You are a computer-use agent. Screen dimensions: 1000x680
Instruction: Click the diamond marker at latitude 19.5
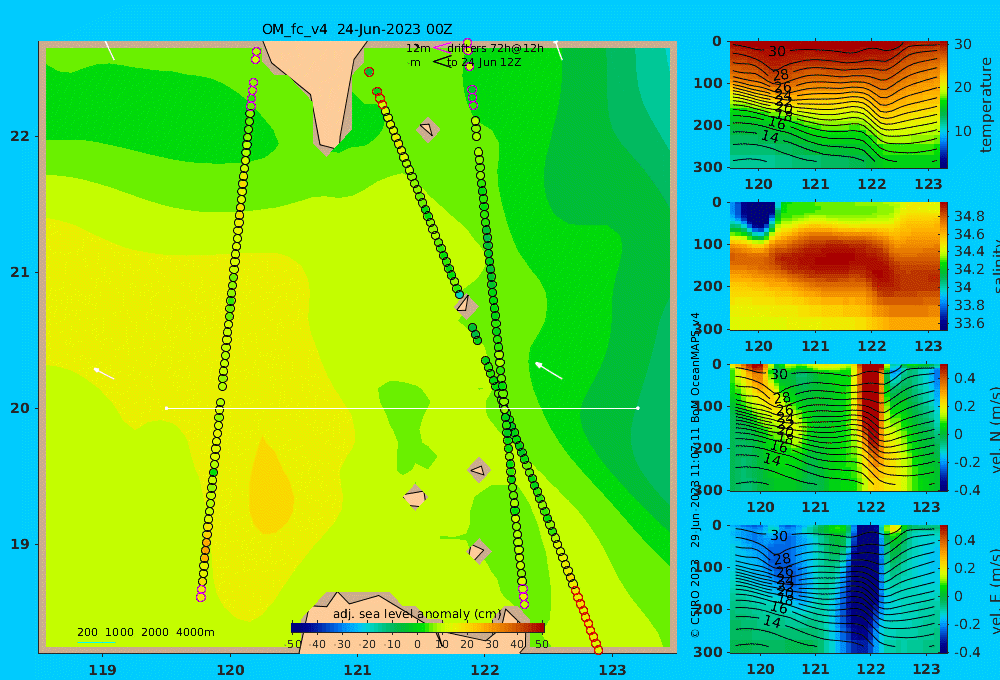coord(479,471)
